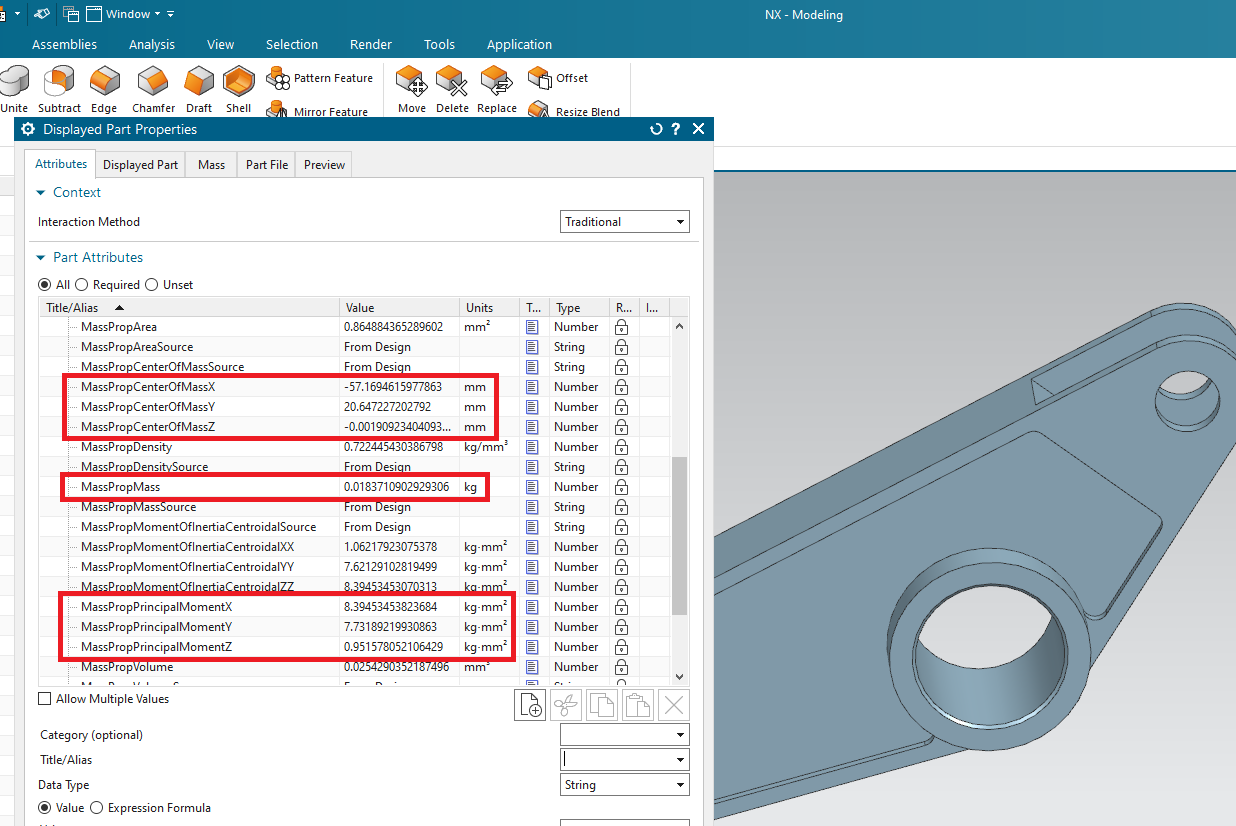This screenshot has width=1236, height=826.
Task: Open the Data Type dropdown
Action: pyautogui.click(x=625, y=785)
